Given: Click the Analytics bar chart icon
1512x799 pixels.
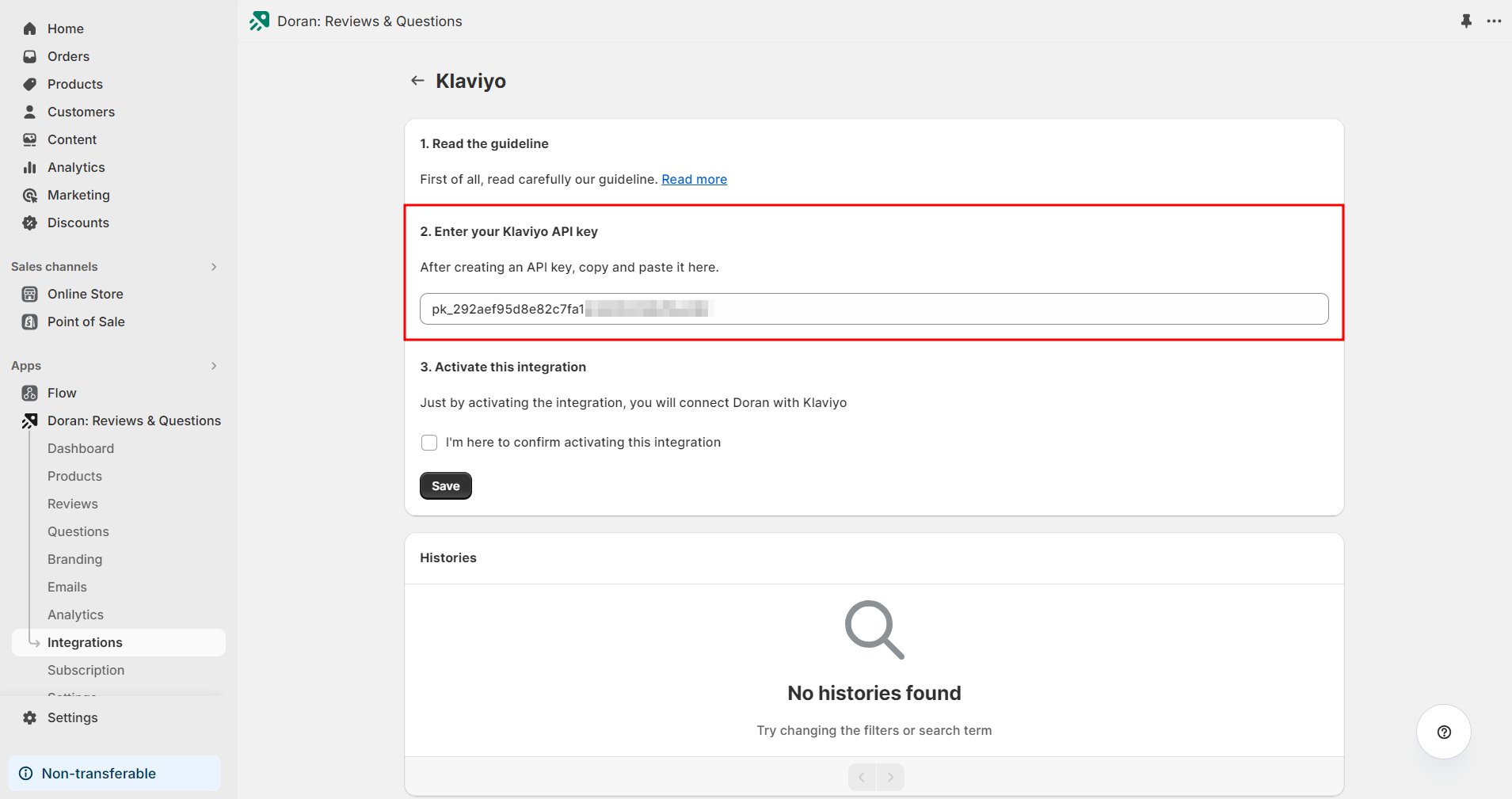Looking at the screenshot, I should (x=30, y=167).
